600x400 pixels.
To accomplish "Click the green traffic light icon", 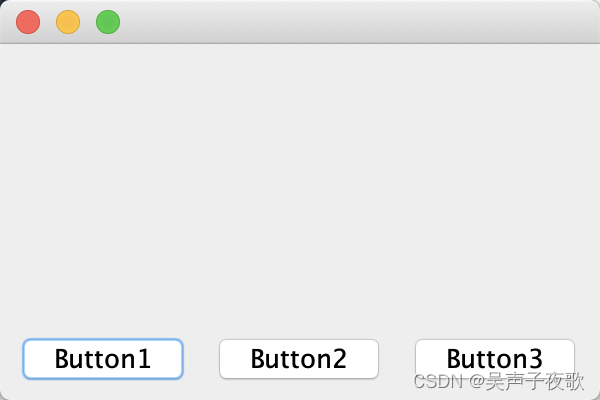I will (x=108, y=22).
